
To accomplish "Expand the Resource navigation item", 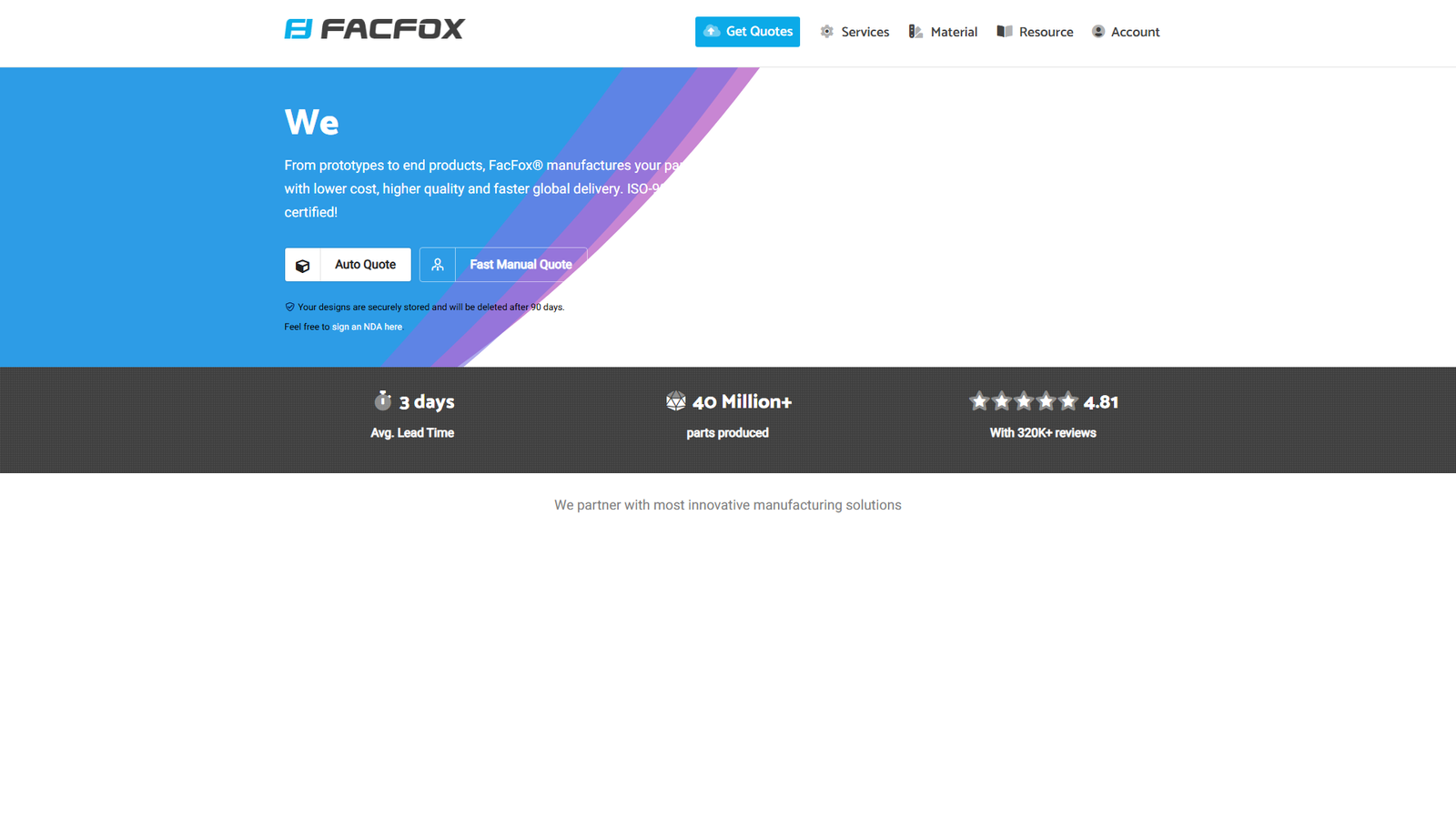I will (x=1046, y=32).
